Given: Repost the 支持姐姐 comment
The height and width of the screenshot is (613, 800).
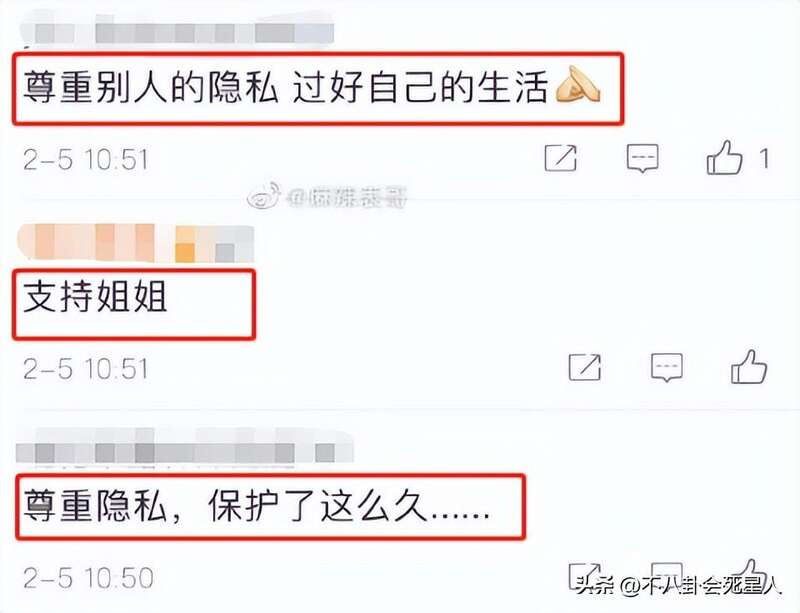Looking at the screenshot, I should click(585, 367).
